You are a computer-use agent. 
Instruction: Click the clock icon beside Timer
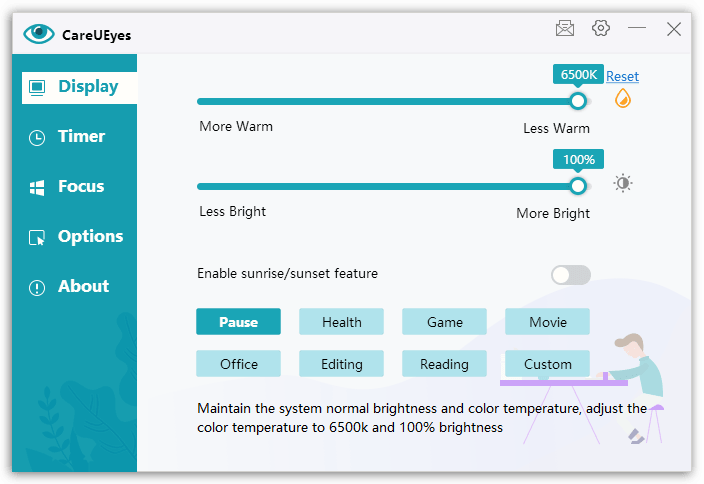click(37, 137)
